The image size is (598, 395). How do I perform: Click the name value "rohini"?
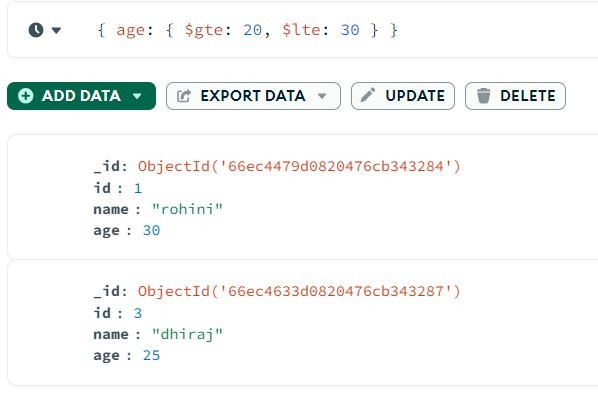(x=187, y=209)
